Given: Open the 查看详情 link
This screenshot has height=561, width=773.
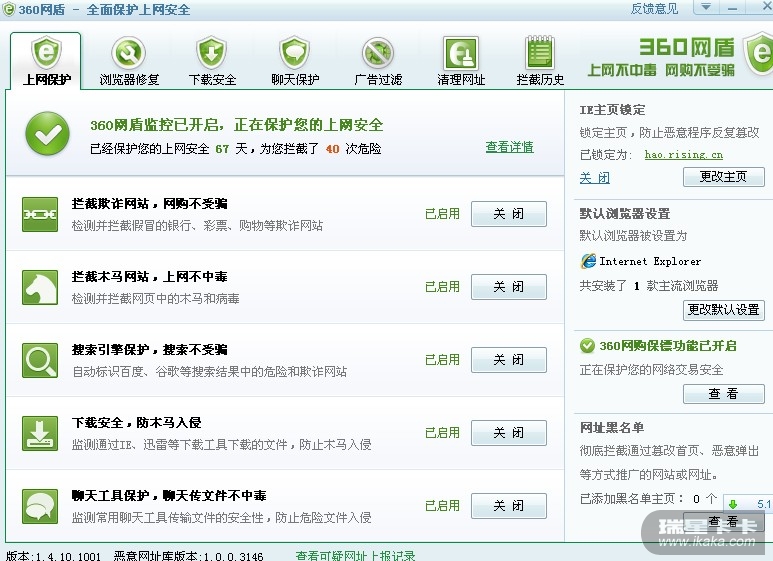Looking at the screenshot, I should coord(509,147).
